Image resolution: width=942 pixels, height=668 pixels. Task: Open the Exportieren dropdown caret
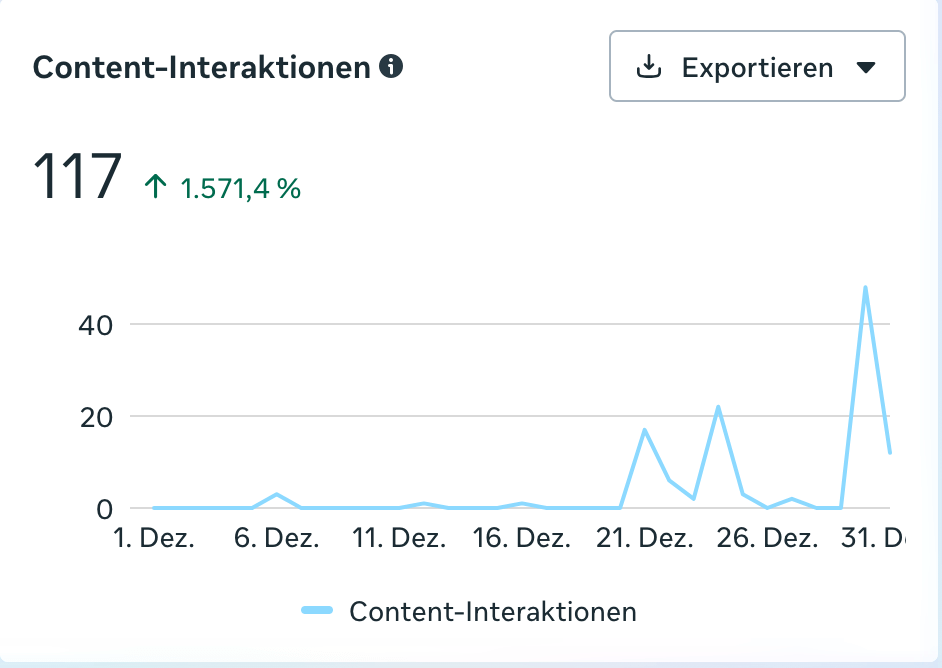pos(866,68)
